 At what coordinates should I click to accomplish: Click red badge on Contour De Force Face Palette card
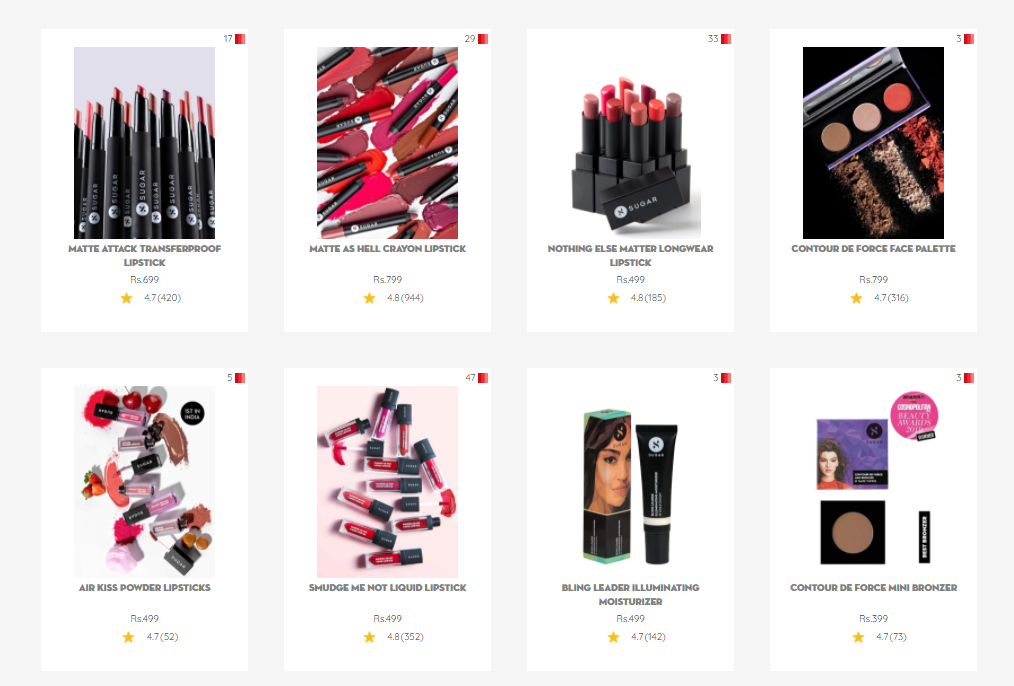pos(969,39)
